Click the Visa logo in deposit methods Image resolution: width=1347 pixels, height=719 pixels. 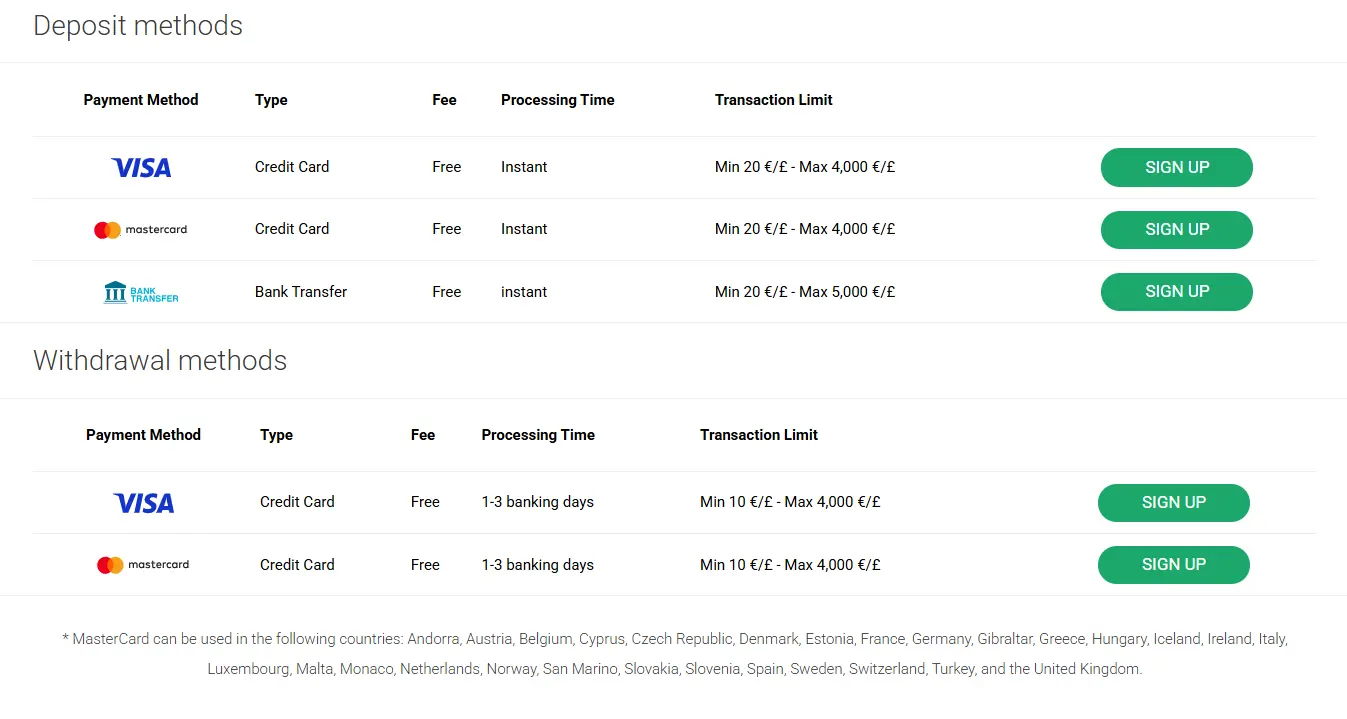pos(141,168)
